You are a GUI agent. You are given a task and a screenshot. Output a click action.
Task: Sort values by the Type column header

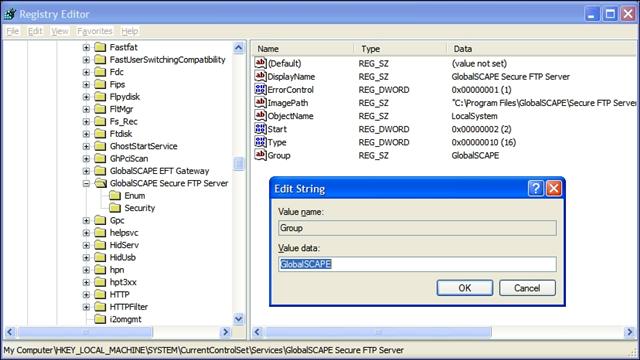[x=401, y=49]
